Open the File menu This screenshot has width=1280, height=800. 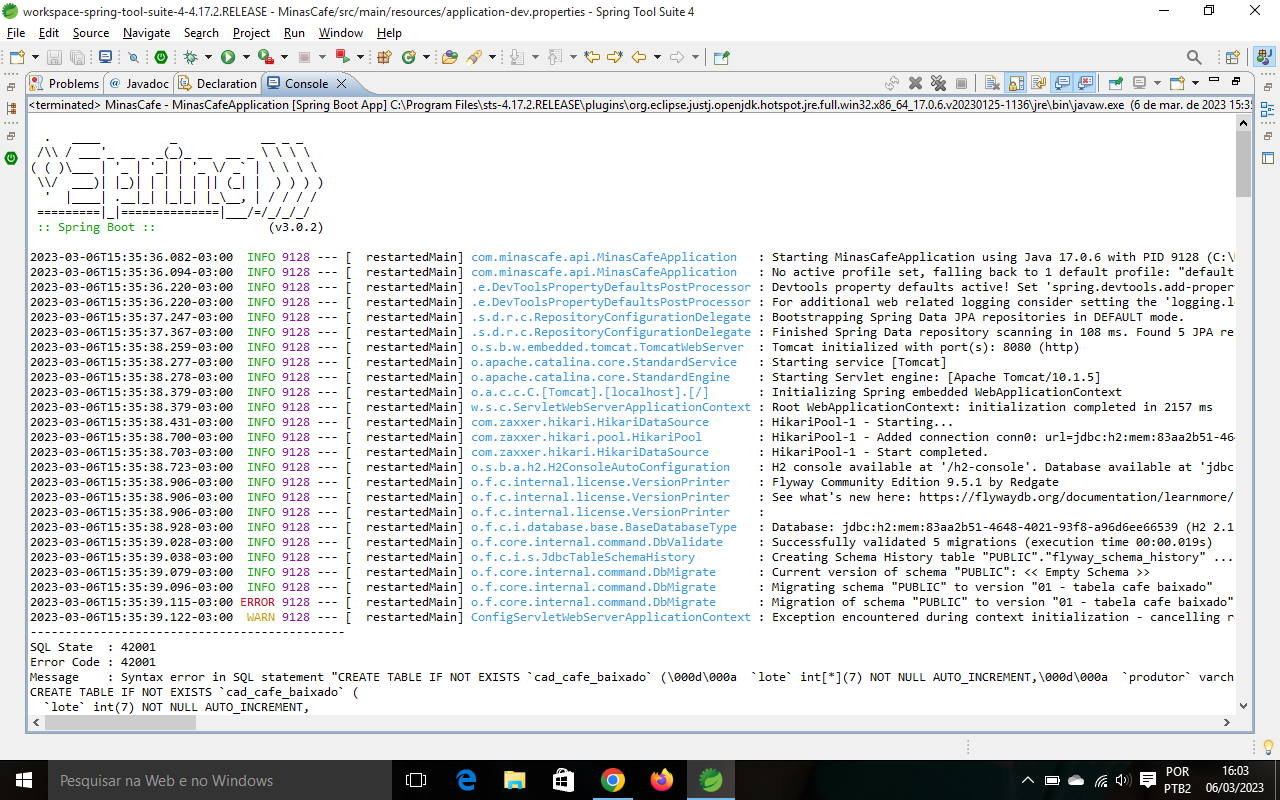click(16, 33)
